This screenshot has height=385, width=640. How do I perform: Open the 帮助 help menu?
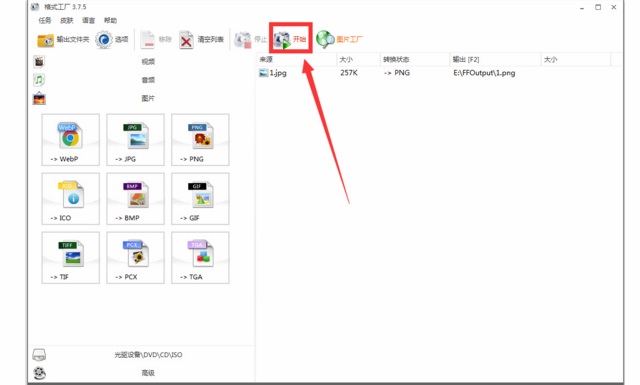(x=110, y=20)
